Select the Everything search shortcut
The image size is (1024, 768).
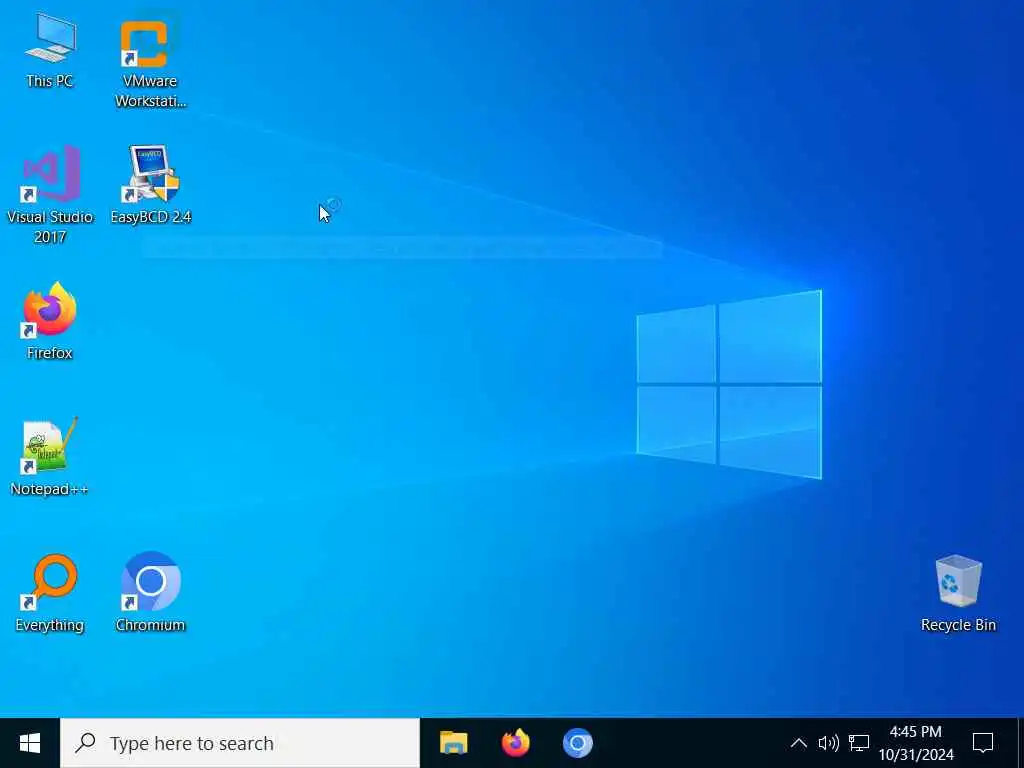click(x=50, y=593)
